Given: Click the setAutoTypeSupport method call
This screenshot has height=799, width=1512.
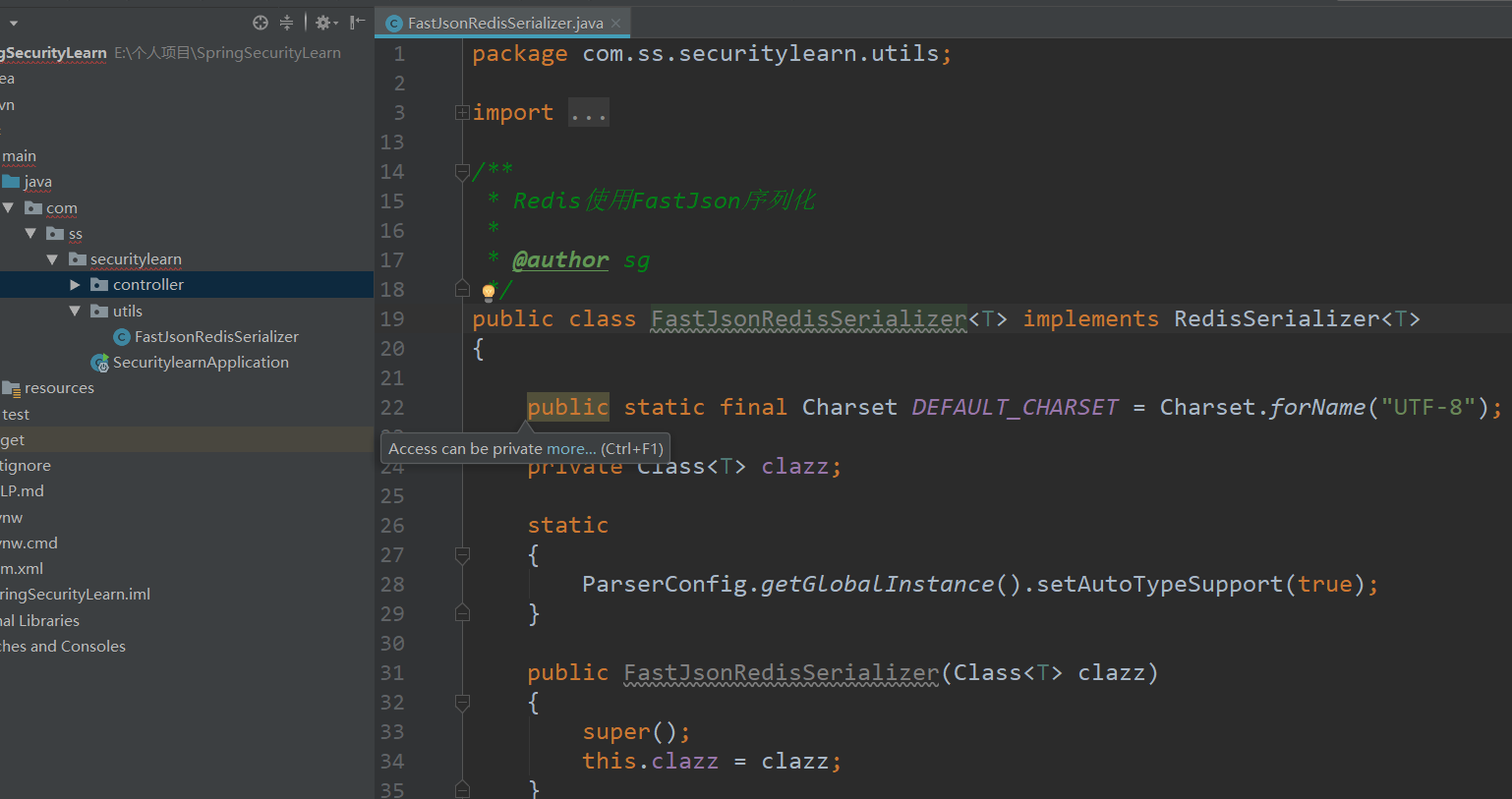Looking at the screenshot, I should coord(1160,584).
